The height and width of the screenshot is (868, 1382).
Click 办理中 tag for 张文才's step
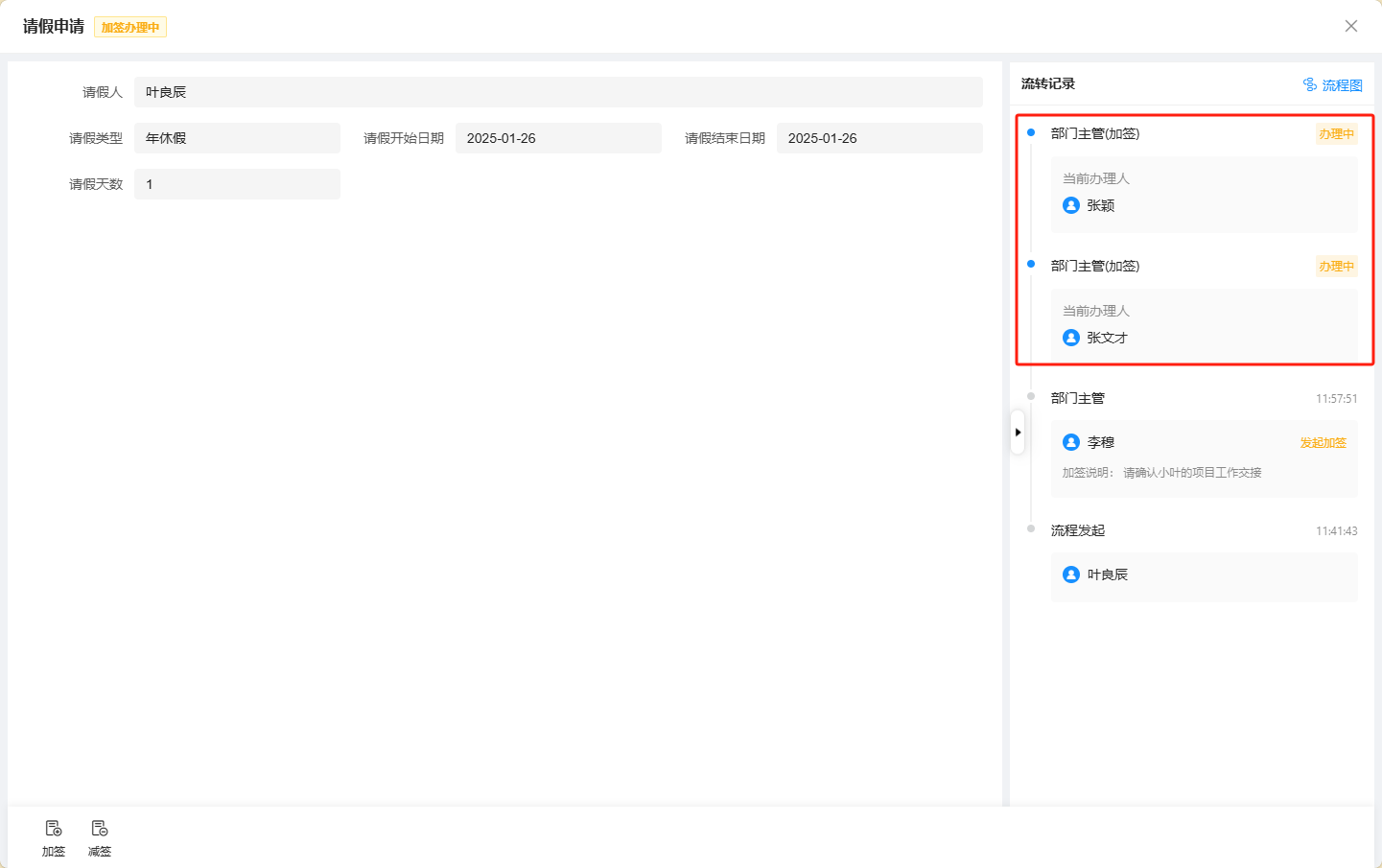pyautogui.click(x=1336, y=267)
